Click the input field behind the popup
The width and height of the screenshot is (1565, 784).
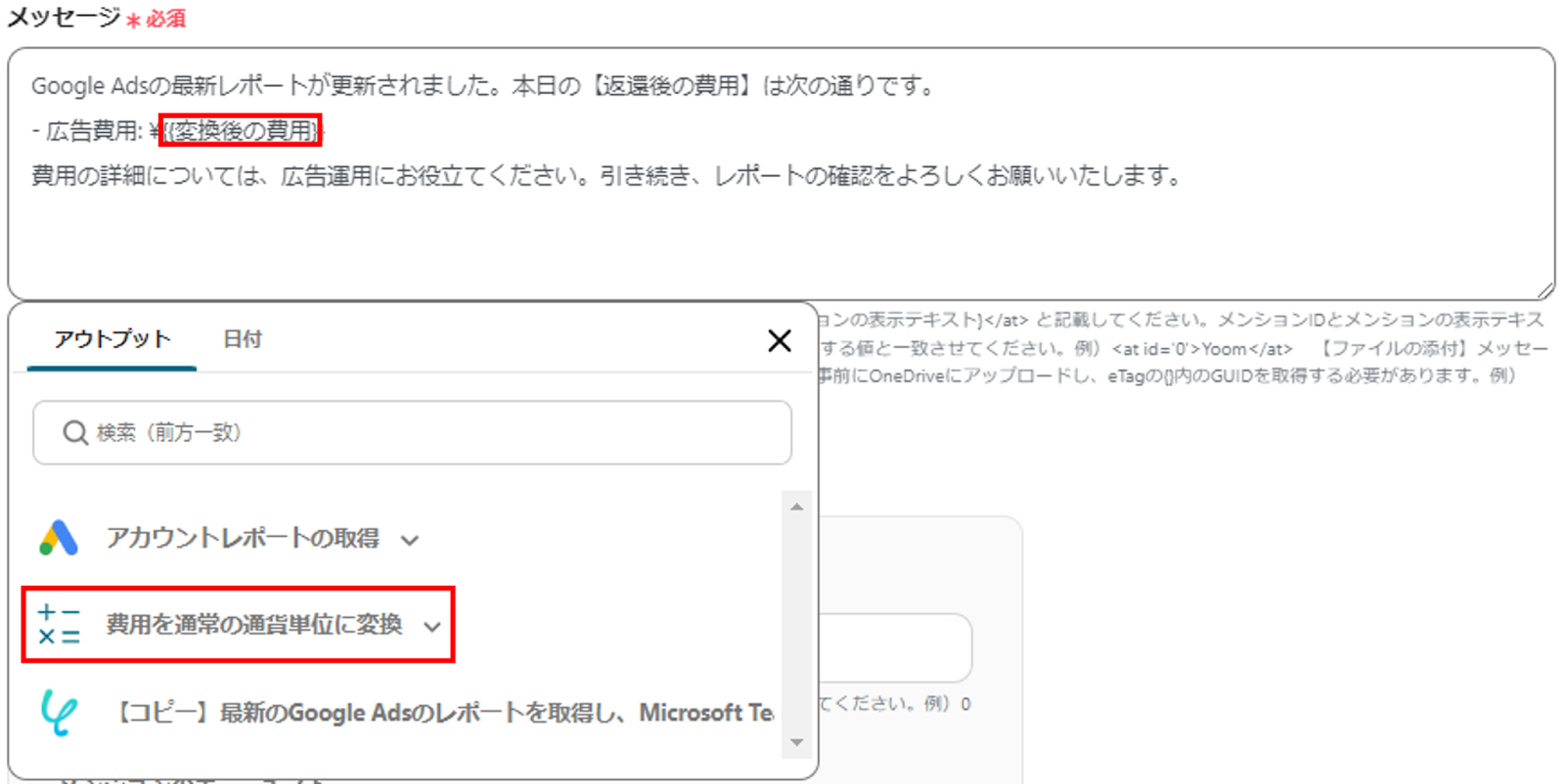[x=895, y=647]
